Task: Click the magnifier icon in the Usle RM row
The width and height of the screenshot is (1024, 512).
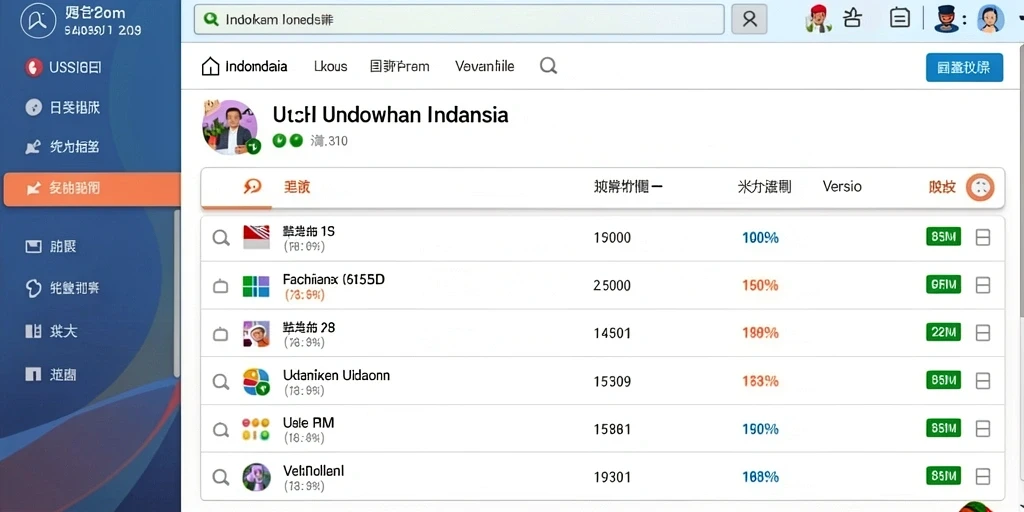Action: (221, 430)
